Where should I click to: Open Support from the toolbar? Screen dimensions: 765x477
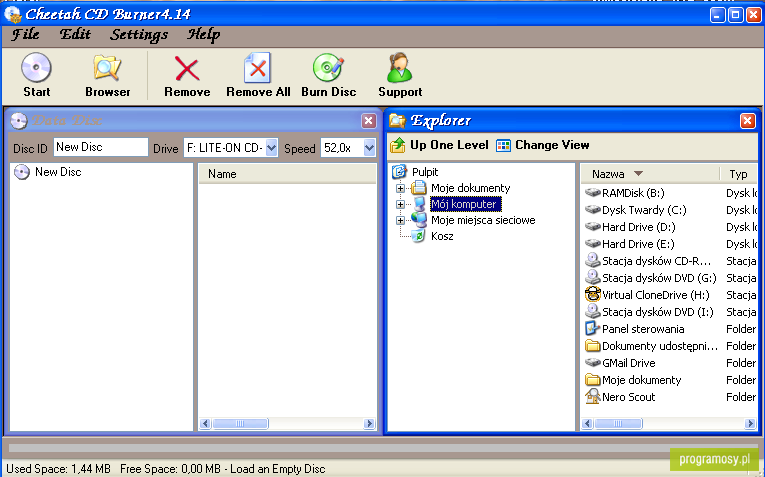400,67
